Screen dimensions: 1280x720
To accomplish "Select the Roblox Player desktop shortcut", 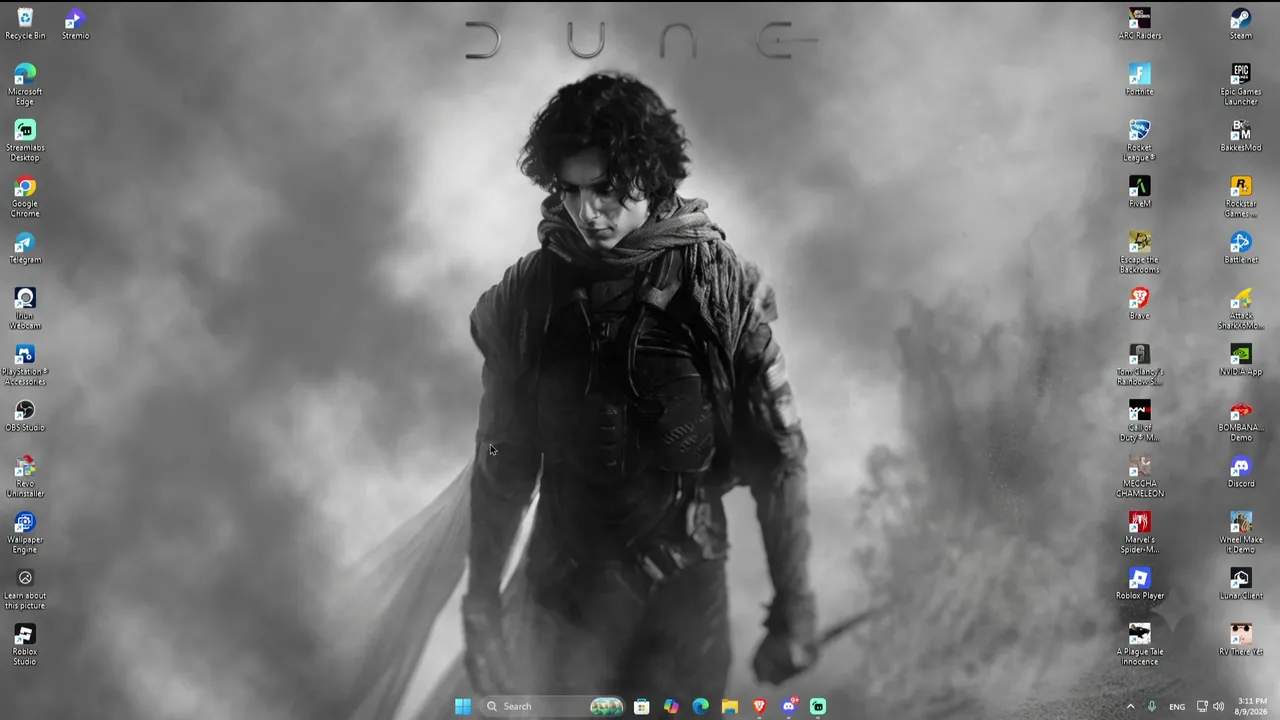I will [1140, 584].
